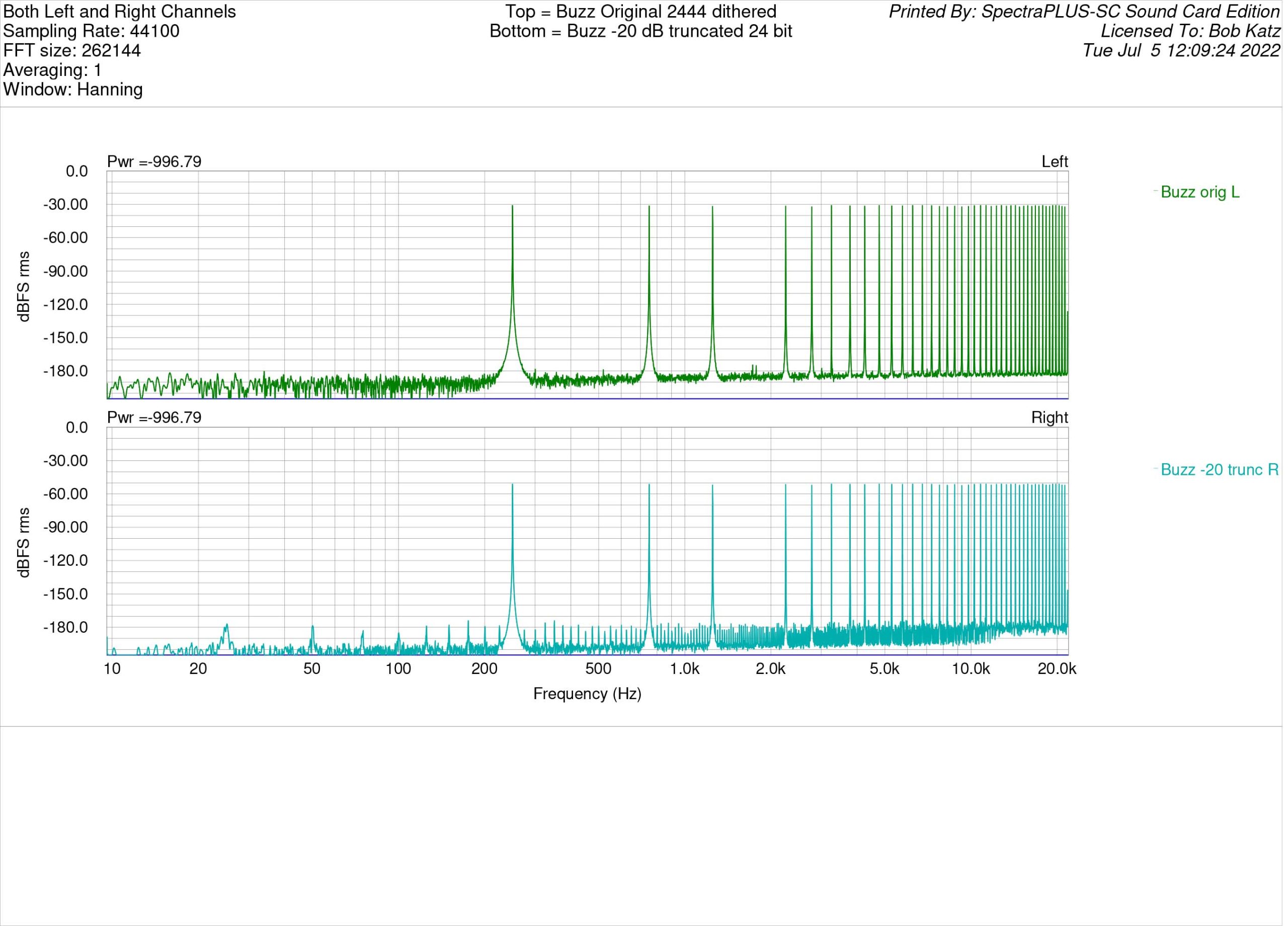
Task: Click the 'FFT size: 262144' text
Action: (71, 50)
